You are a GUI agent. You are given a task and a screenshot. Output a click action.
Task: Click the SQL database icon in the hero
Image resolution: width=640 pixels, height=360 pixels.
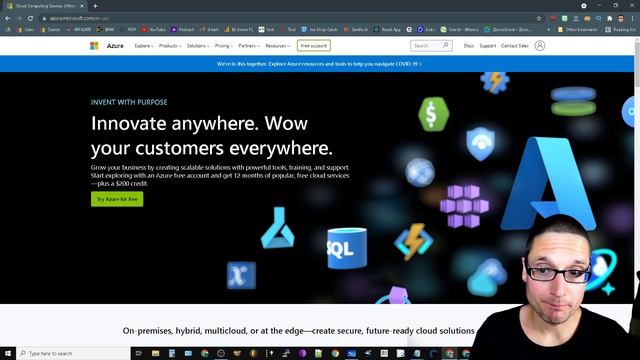tap(347, 248)
